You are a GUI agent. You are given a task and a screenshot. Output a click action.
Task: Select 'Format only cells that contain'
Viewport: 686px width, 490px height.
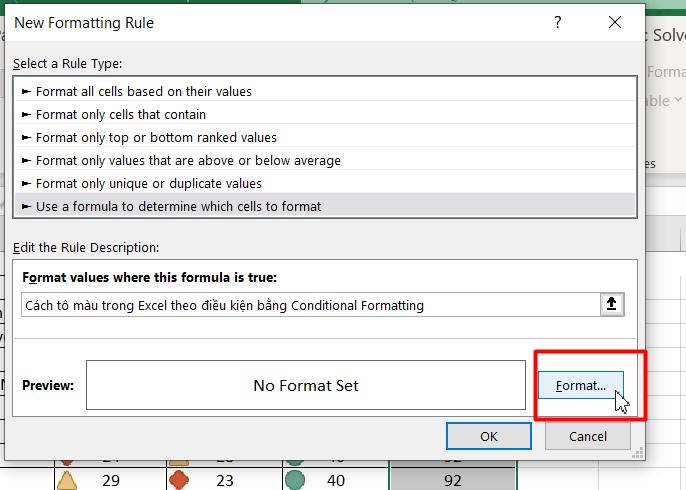(x=325, y=115)
